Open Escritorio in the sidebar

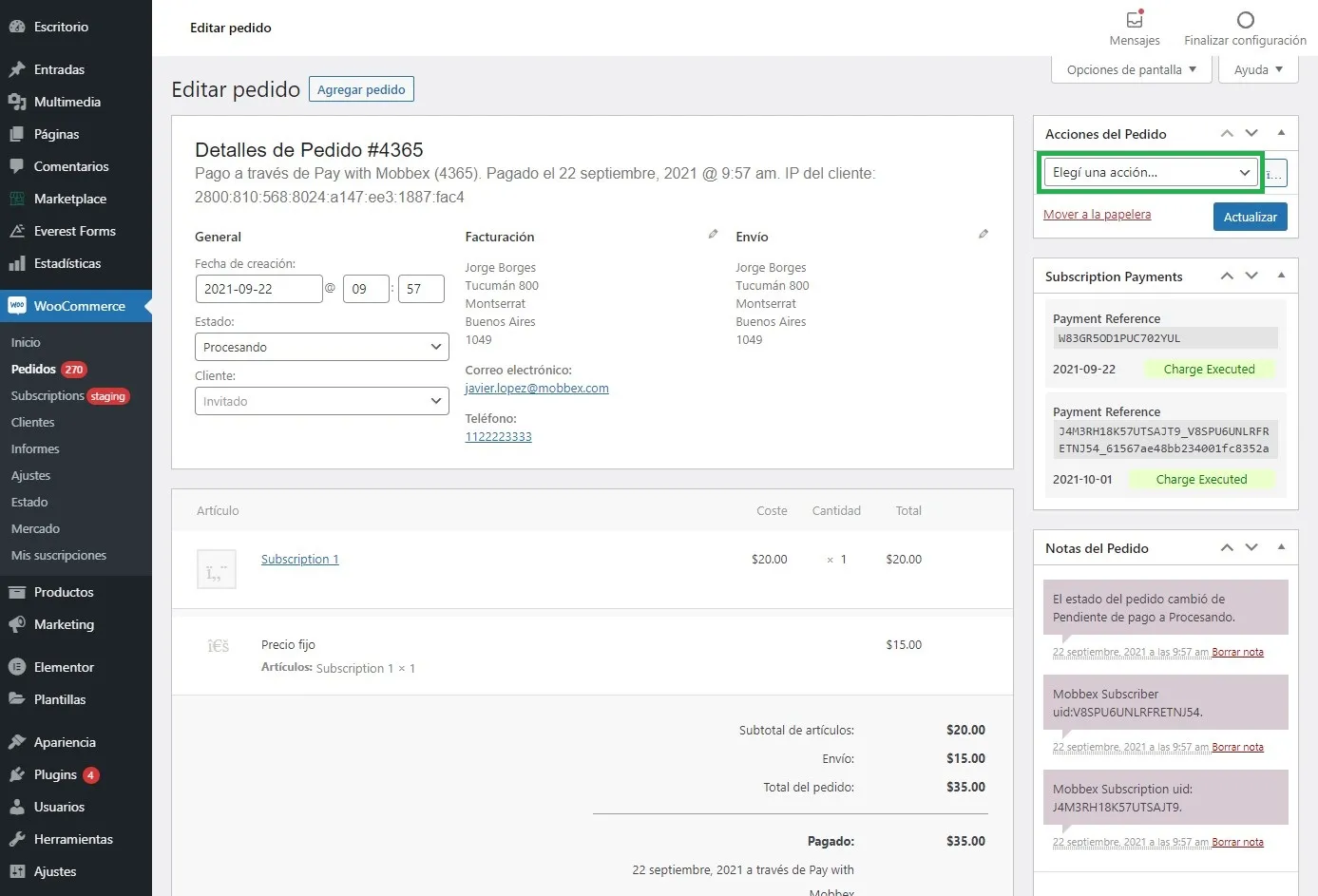pos(76,27)
